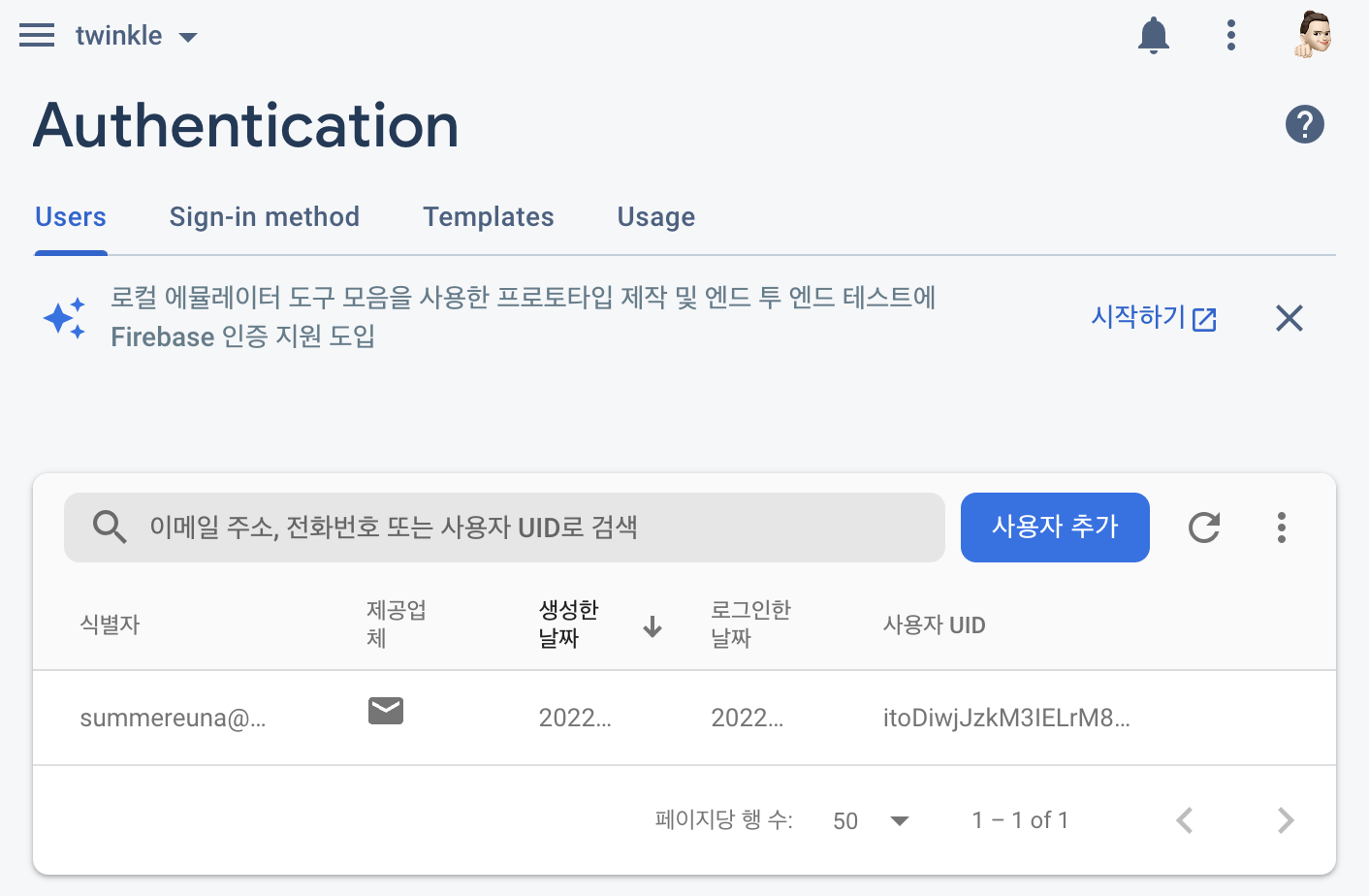Click the email provider envelope icon
The height and width of the screenshot is (896, 1369).
click(386, 711)
